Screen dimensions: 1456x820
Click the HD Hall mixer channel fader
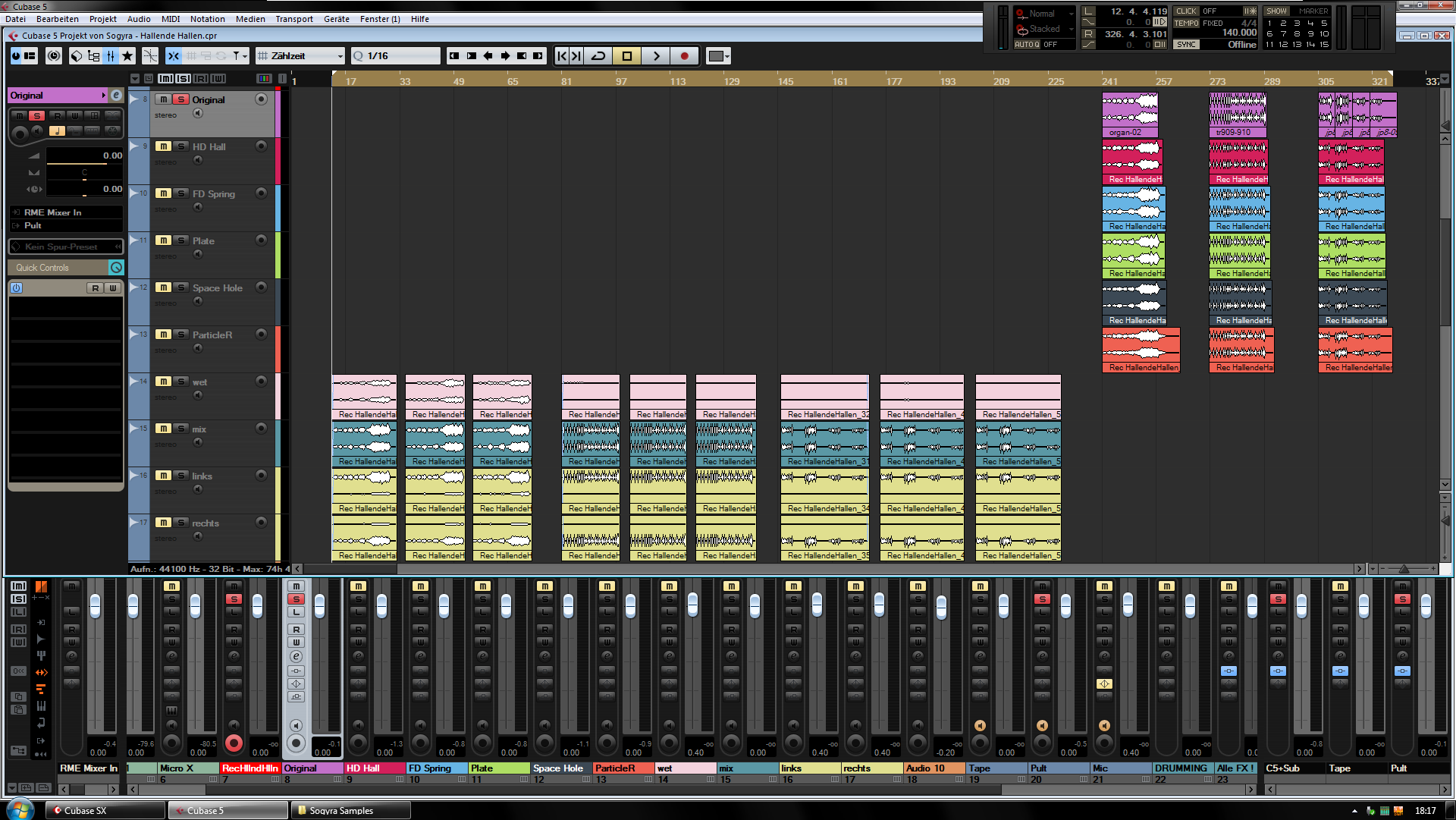(381, 605)
